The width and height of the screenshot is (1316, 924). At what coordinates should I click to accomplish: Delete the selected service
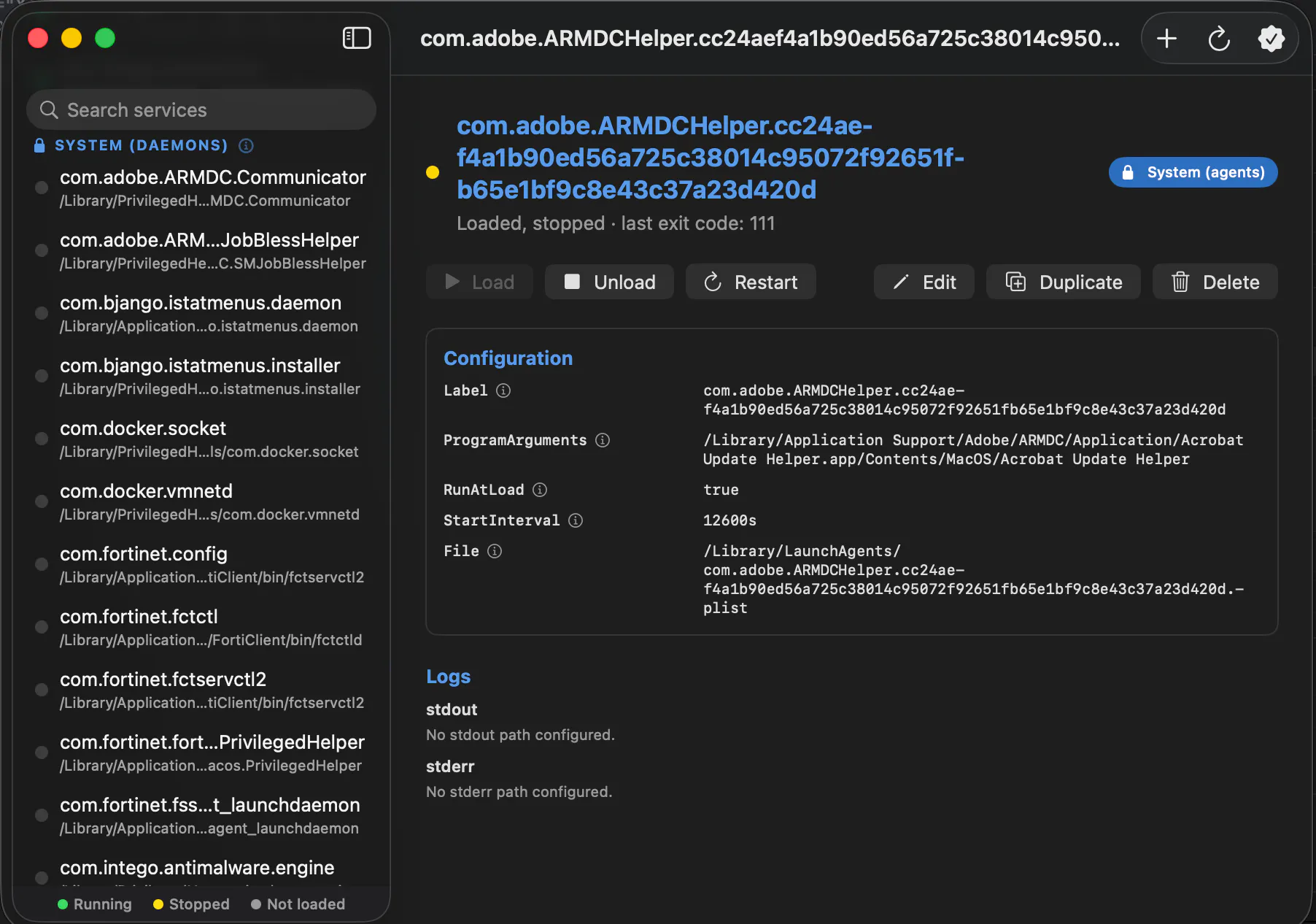tap(1215, 282)
